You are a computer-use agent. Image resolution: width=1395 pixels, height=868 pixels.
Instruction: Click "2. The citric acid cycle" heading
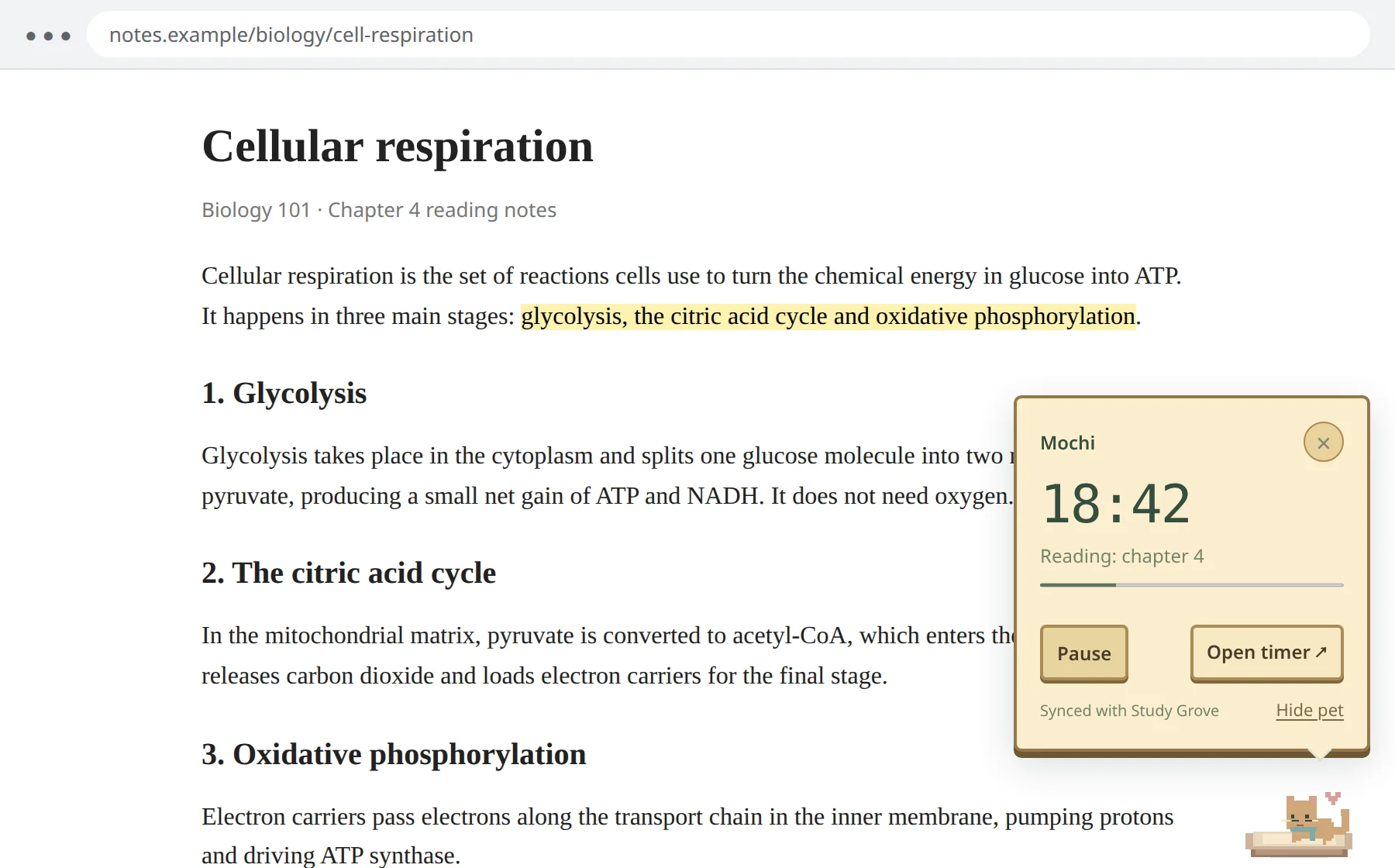349,573
